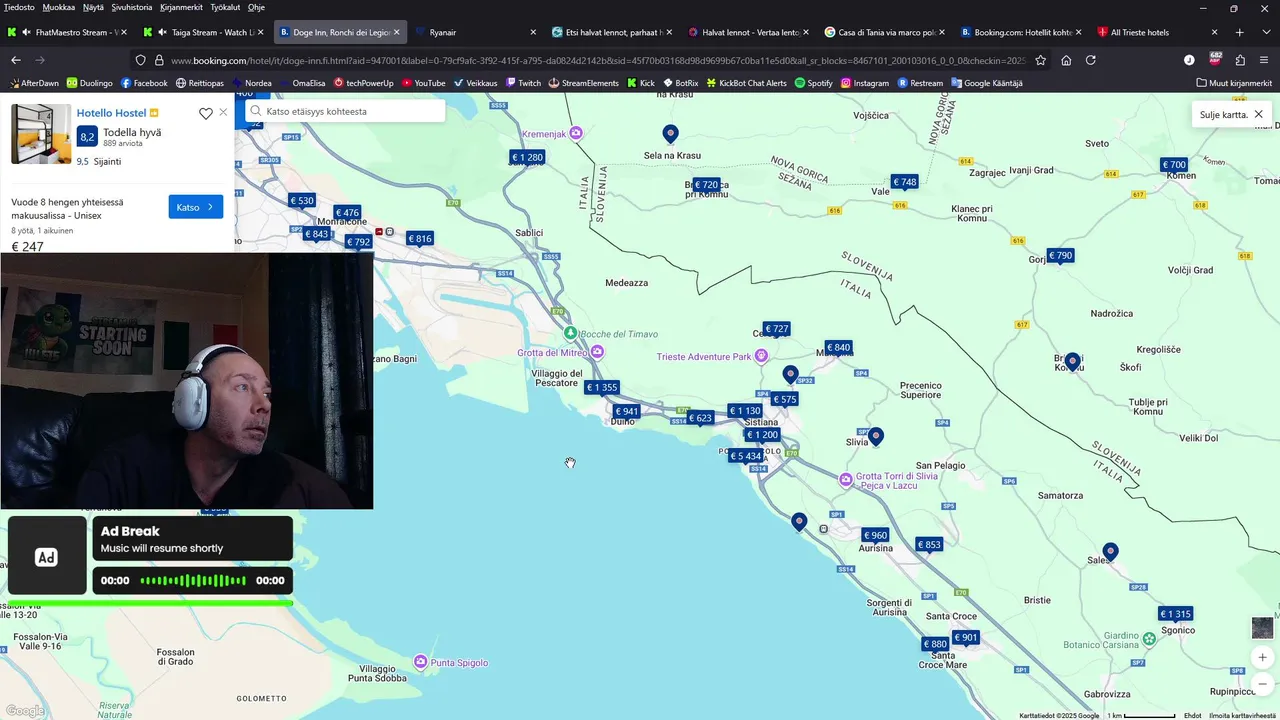Screen dimensions: 1280x720
Task: Open the Duolingo bookmark
Action: 90,83
